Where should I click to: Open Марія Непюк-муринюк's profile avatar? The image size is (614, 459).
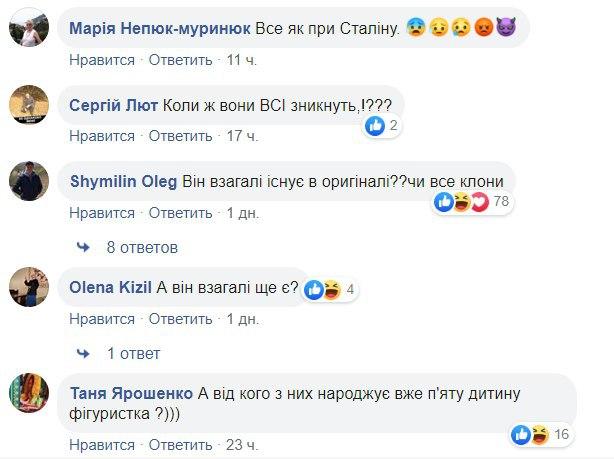point(29,28)
